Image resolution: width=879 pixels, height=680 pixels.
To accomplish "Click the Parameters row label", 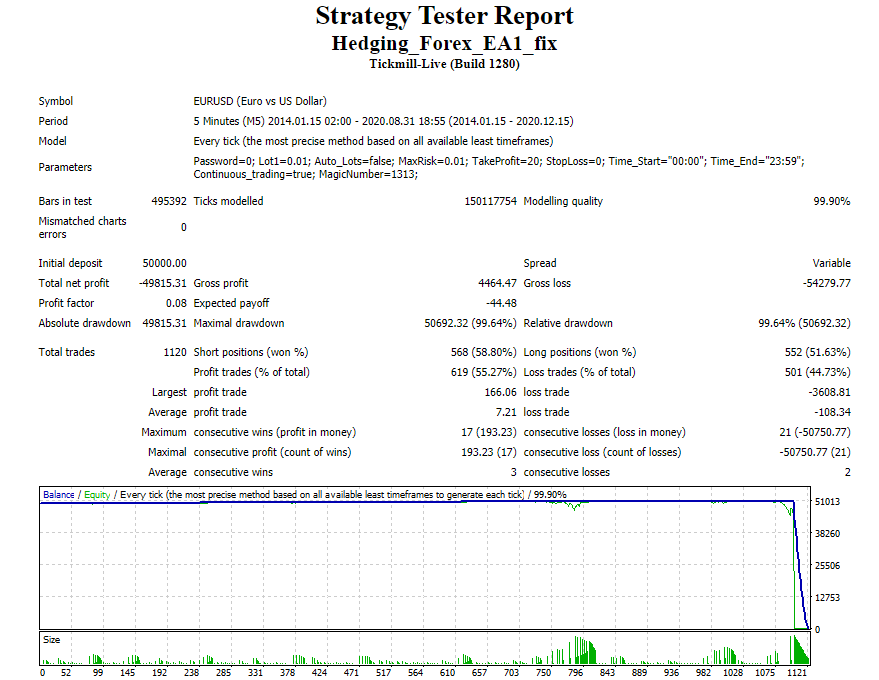I will coord(65,167).
